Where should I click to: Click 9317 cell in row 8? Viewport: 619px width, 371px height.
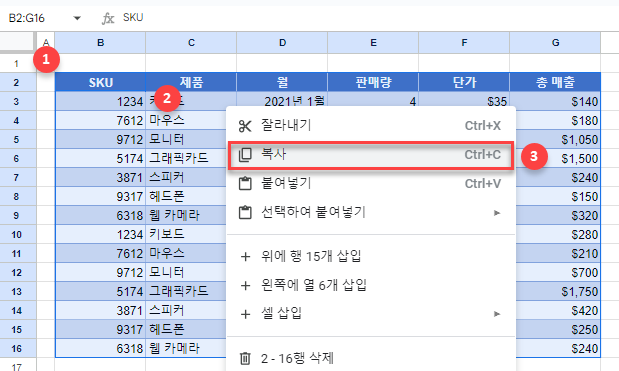pos(100,197)
